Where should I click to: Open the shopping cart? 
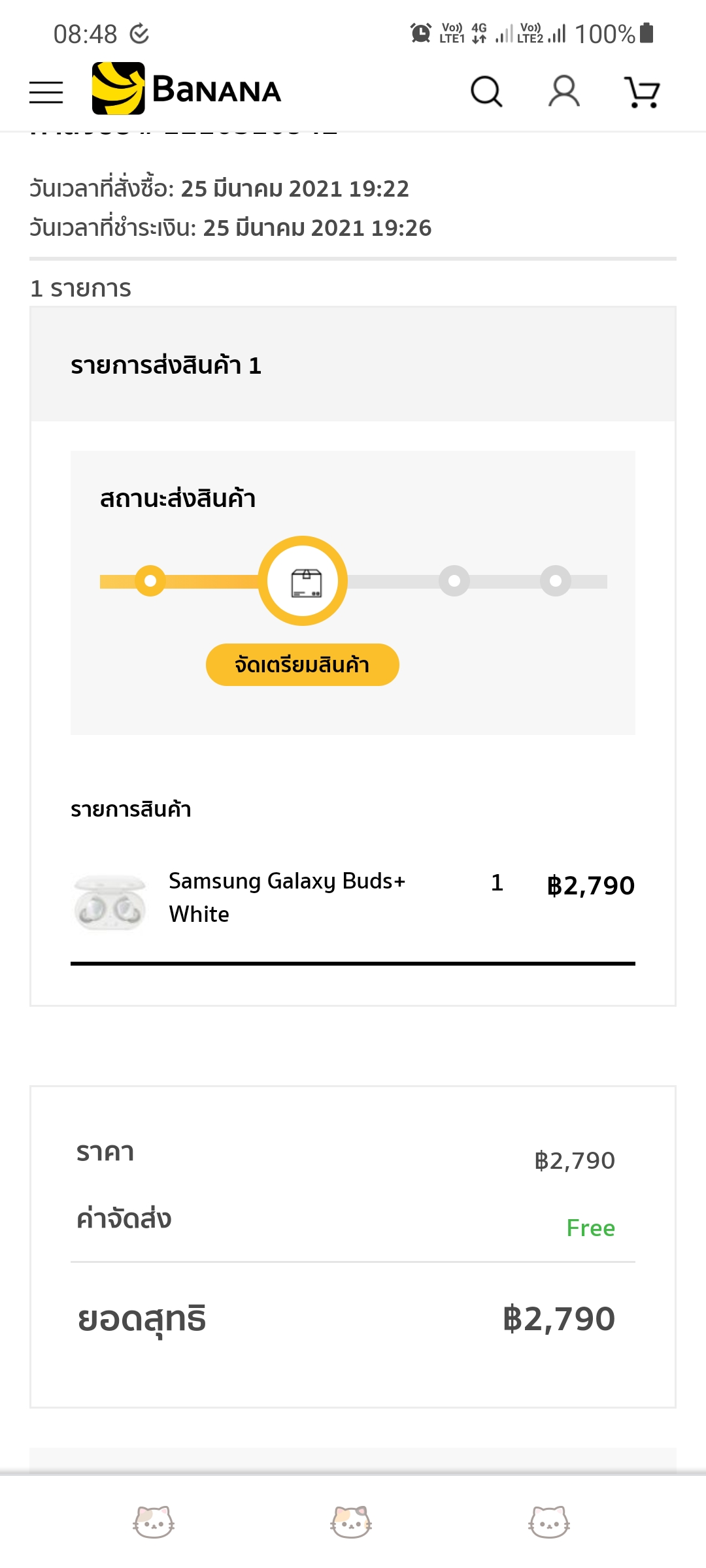(x=642, y=92)
